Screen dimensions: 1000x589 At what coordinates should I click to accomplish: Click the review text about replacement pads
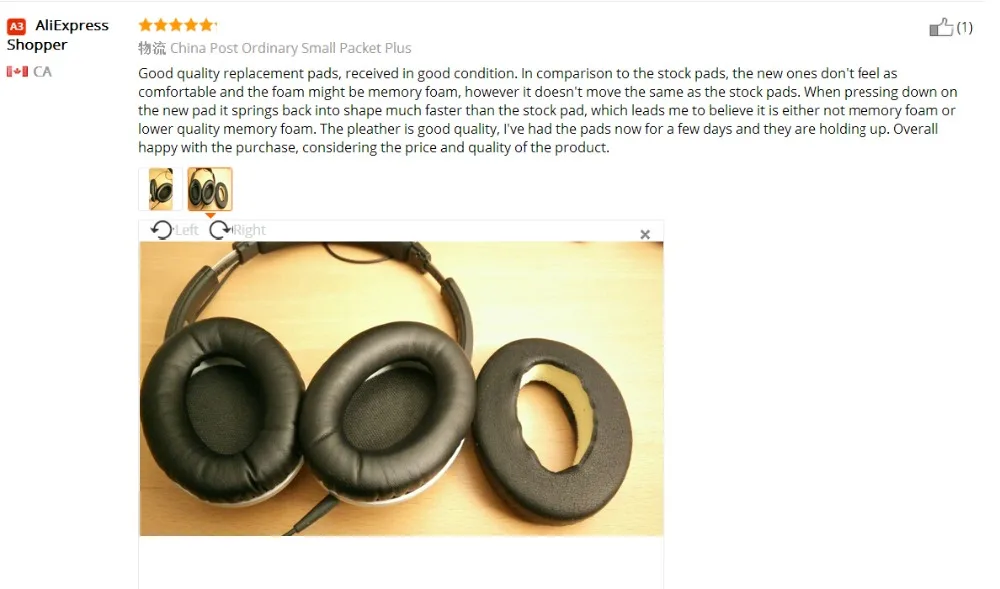click(548, 110)
